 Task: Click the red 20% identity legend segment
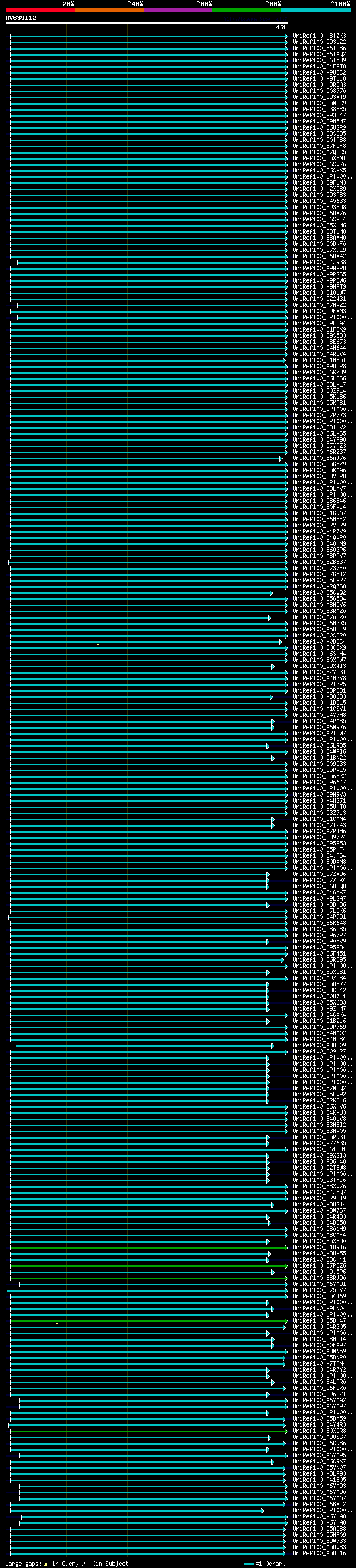[x=39, y=10]
